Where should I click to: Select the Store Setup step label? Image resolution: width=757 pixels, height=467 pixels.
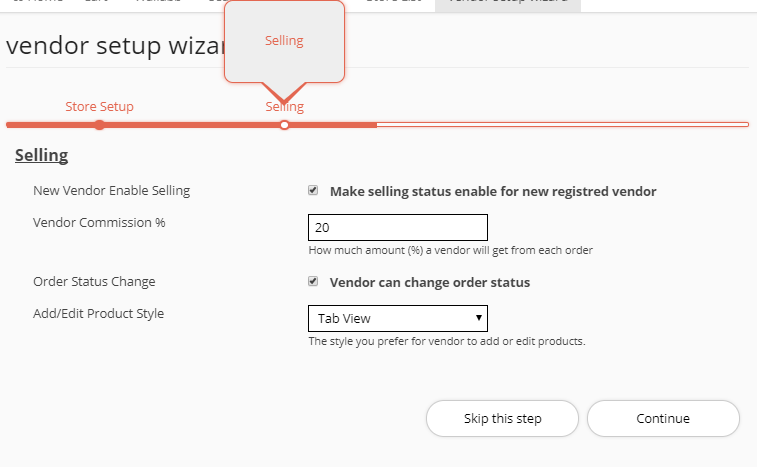pyautogui.click(x=99, y=106)
